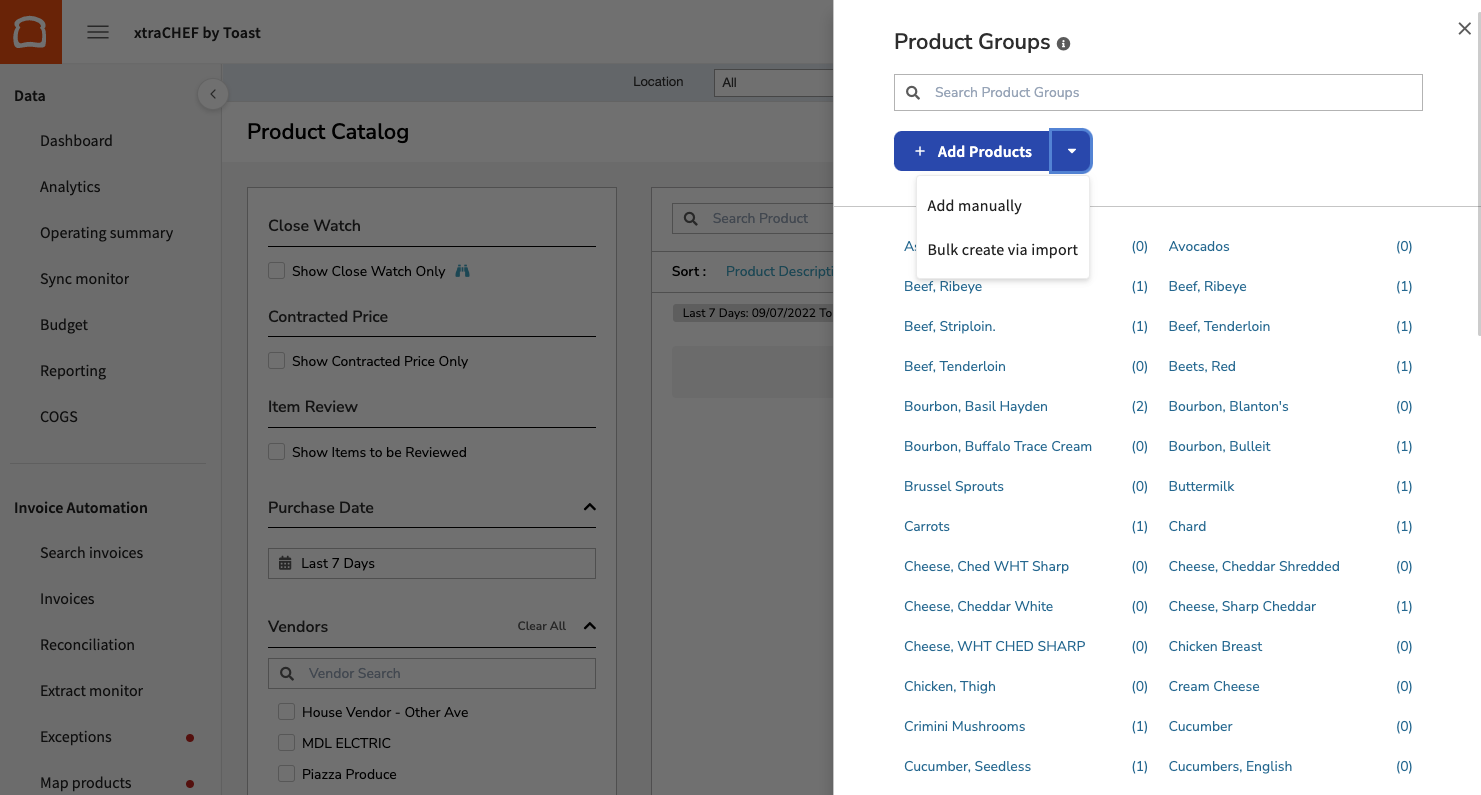Collapse the left sidebar with the chevron circle
Screen dimensions: 1481x795
click(213, 94)
